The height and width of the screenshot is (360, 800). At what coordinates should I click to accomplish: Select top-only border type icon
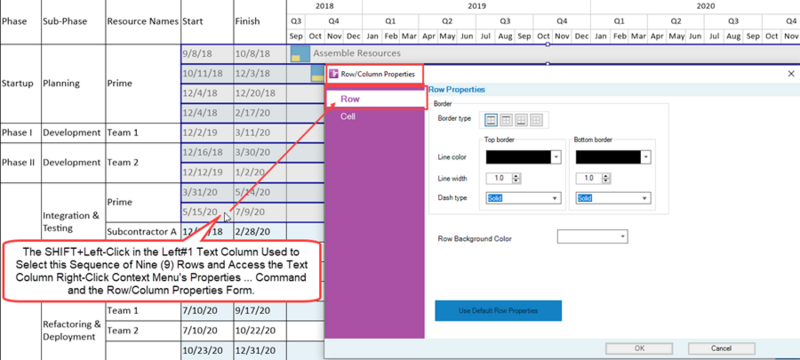[506, 120]
